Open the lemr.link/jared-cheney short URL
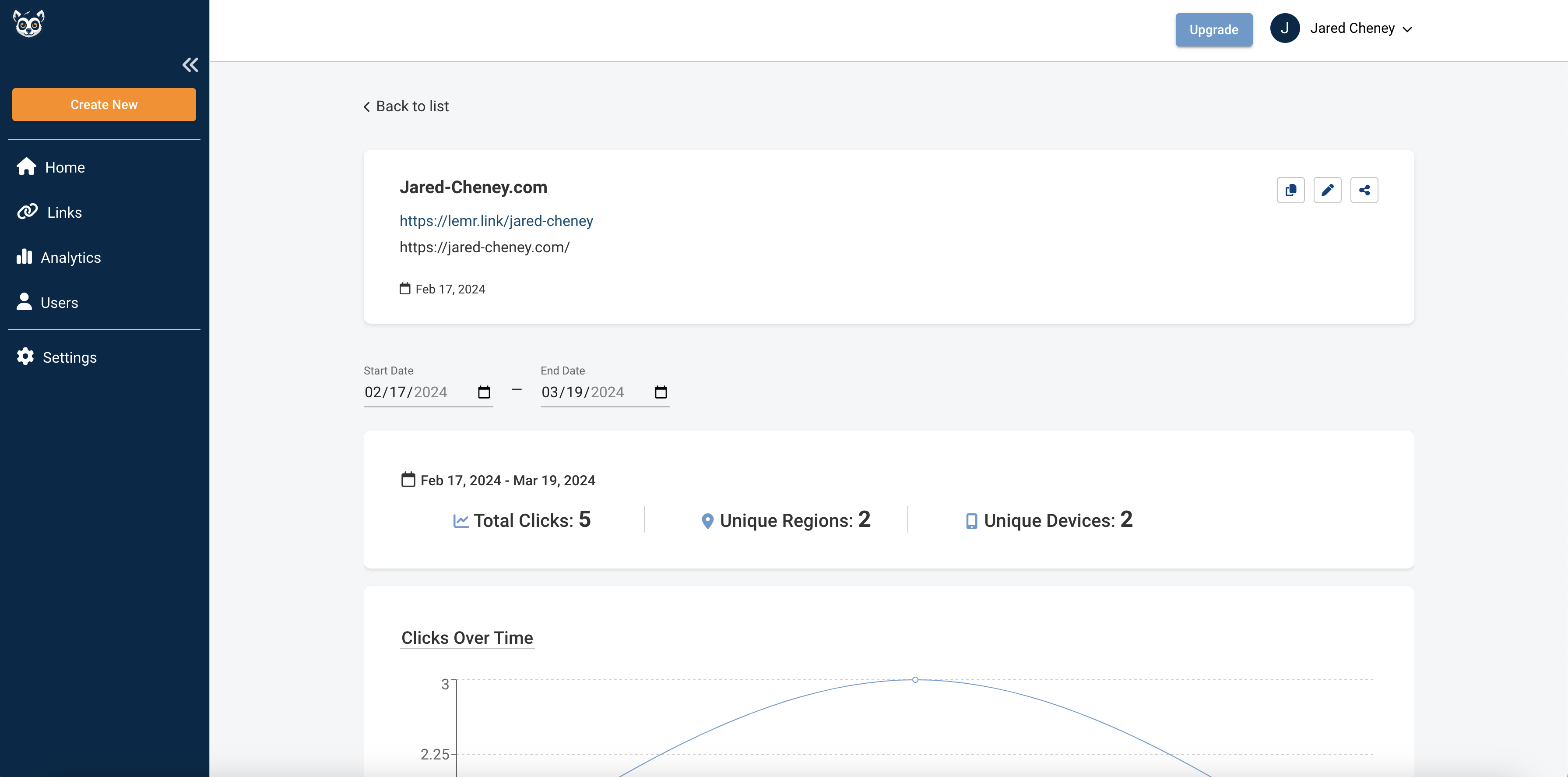The height and width of the screenshot is (777, 1568). tap(496, 220)
